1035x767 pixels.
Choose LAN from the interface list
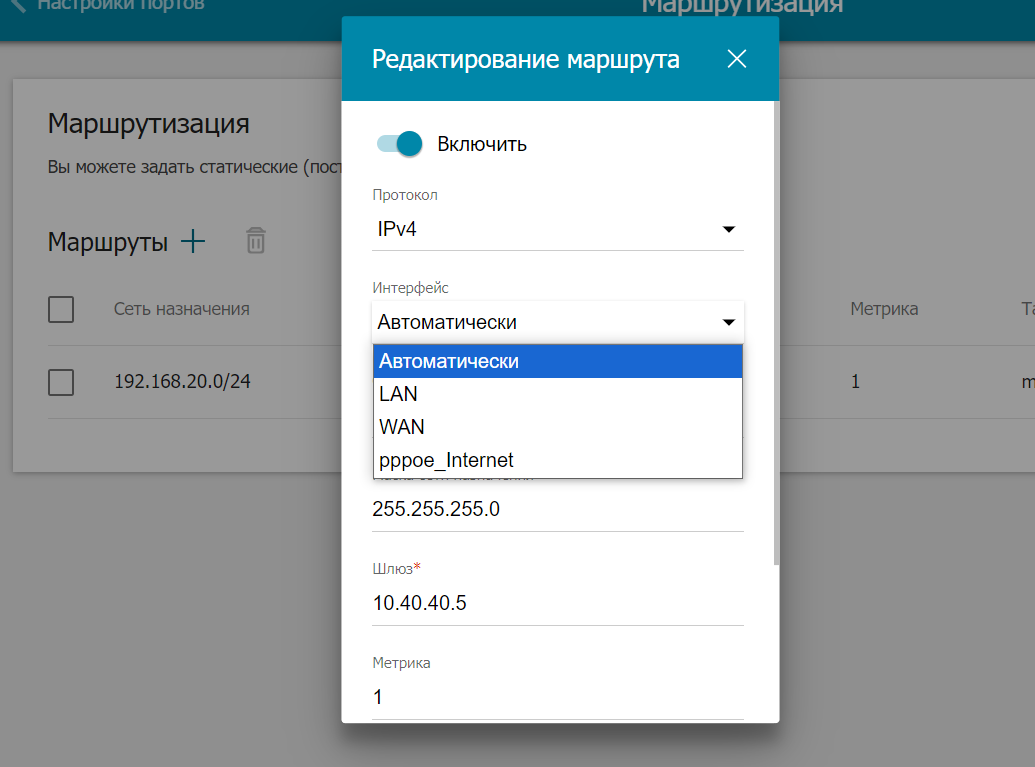coord(558,394)
